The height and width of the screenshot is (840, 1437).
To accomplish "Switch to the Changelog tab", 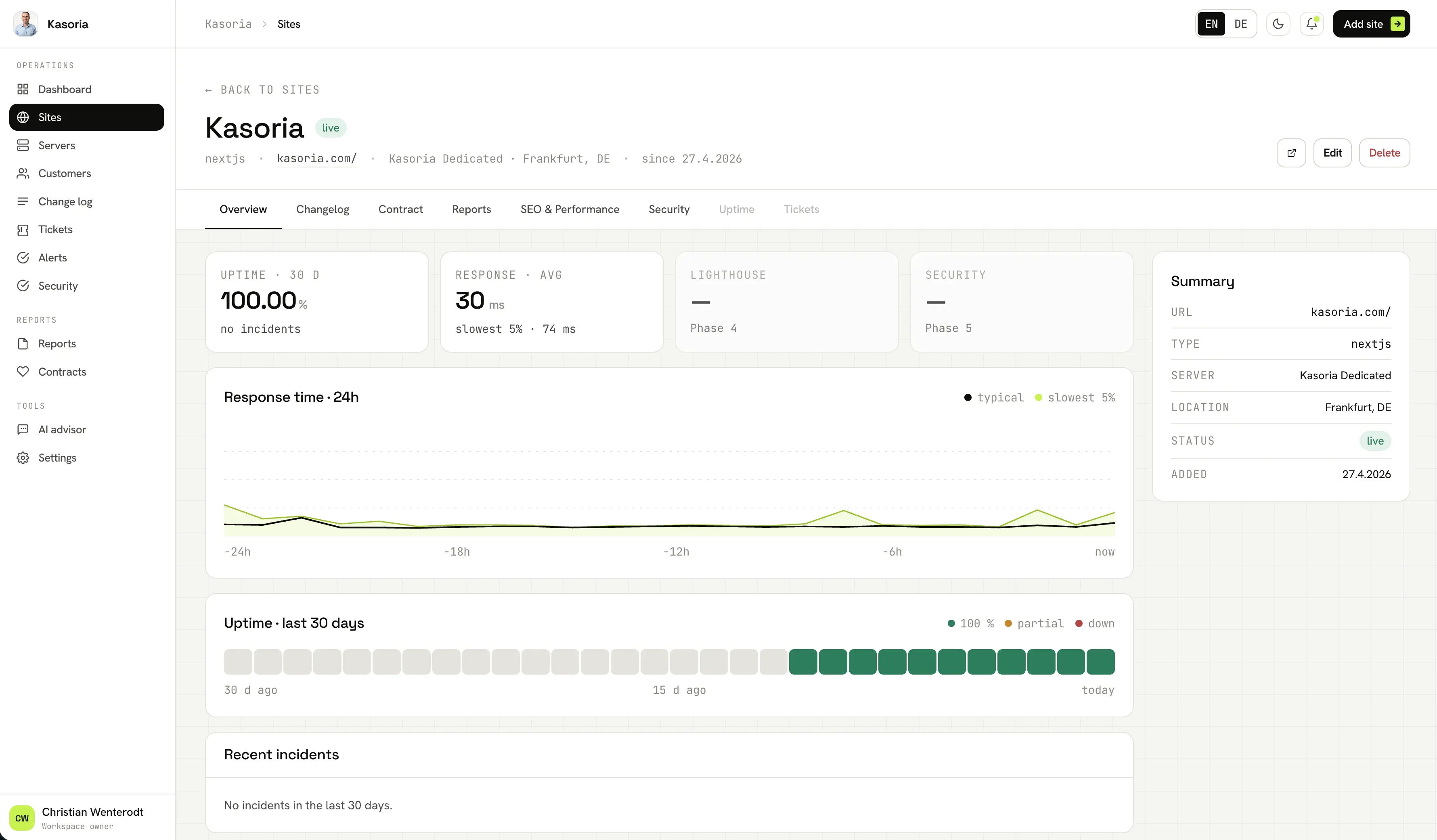I will [322, 209].
